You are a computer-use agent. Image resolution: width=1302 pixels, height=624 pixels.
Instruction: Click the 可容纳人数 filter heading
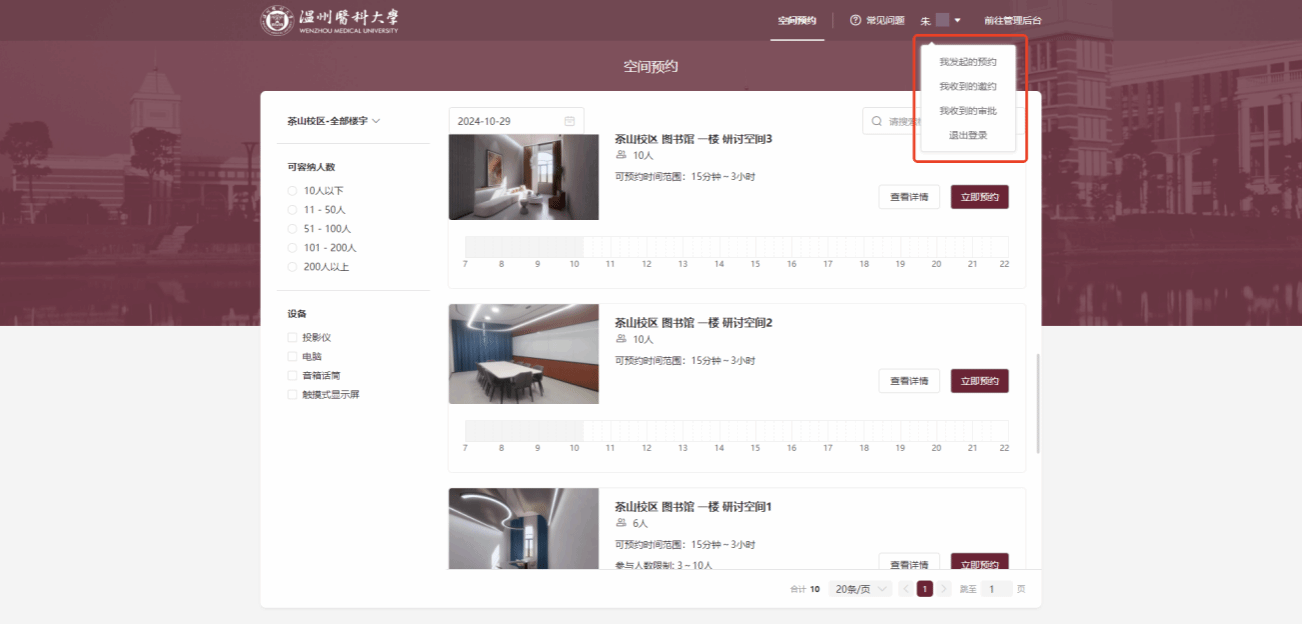coord(311,167)
